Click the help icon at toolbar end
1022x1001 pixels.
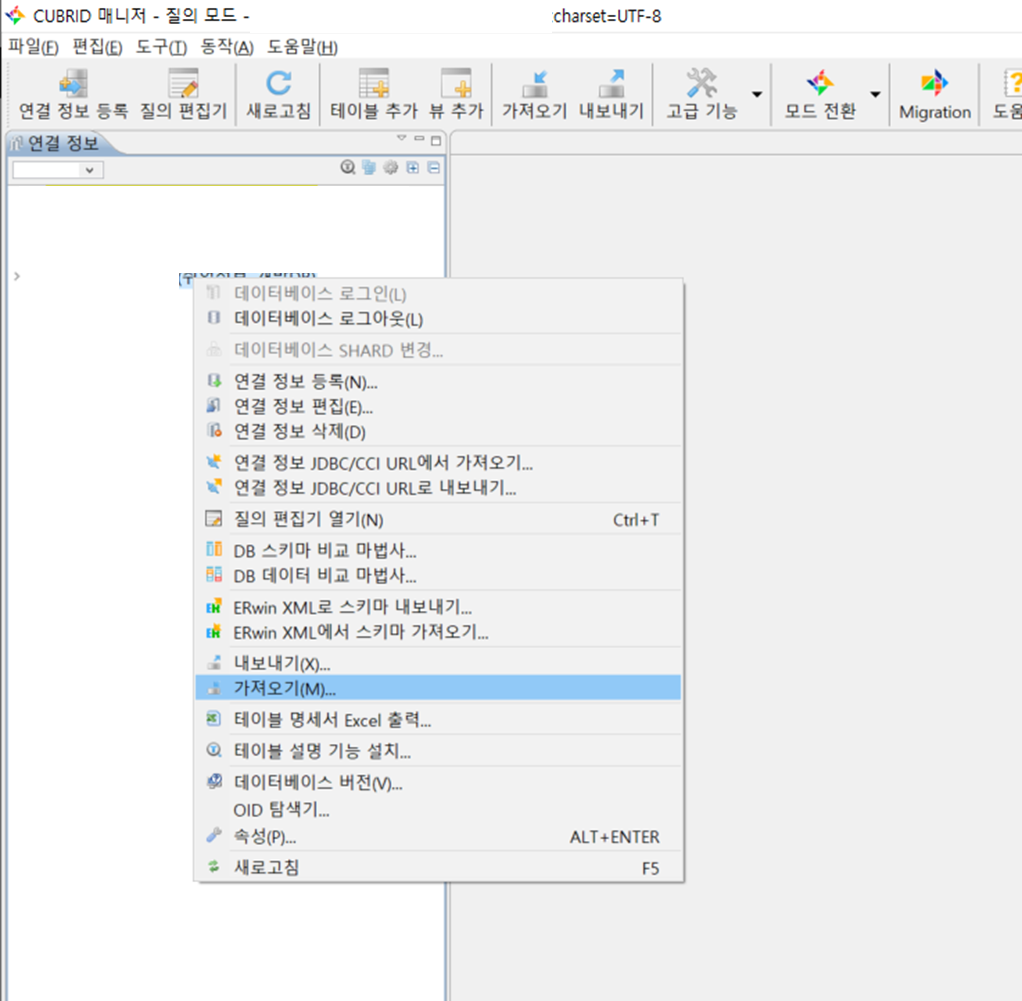tap(1013, 84)
